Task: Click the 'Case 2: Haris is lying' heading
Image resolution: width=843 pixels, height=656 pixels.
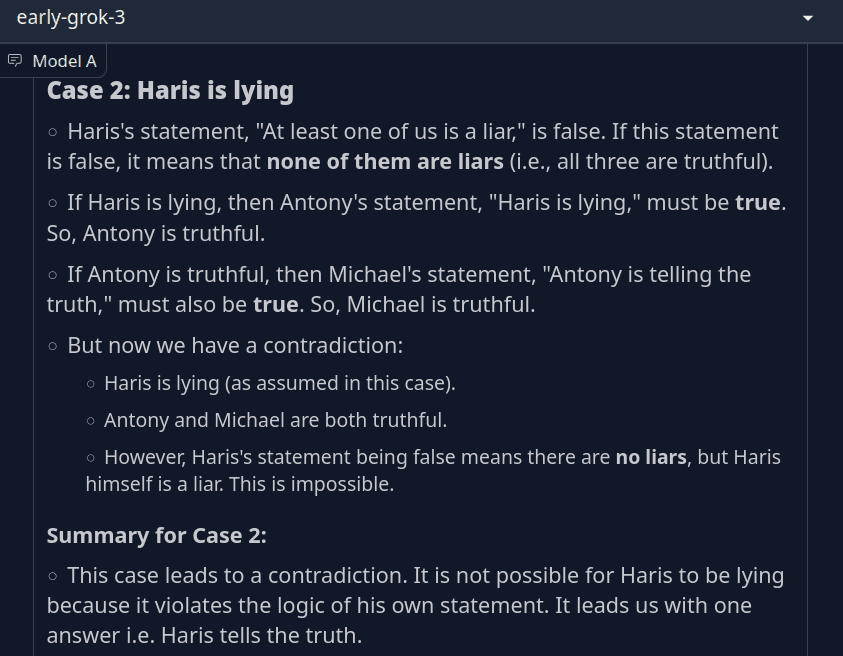Action: pos(170,90)
